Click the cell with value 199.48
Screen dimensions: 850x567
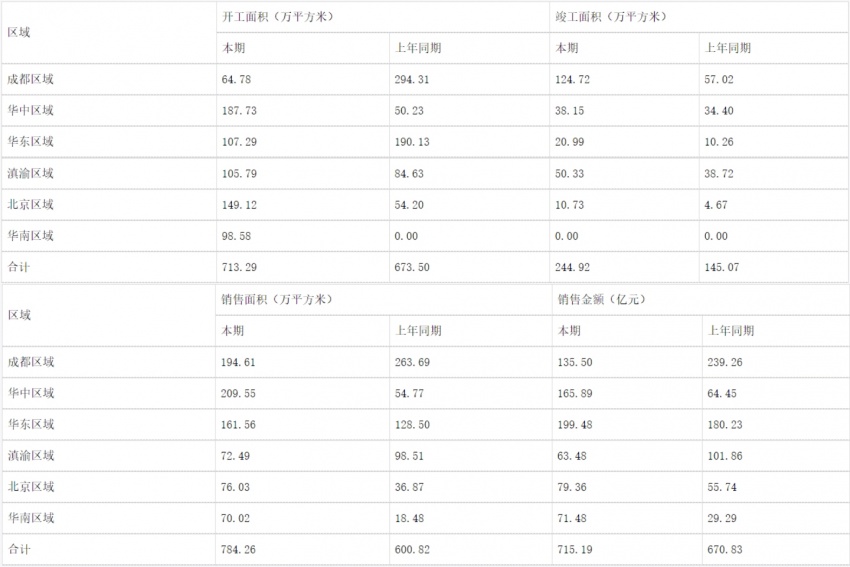click(574, 424)
